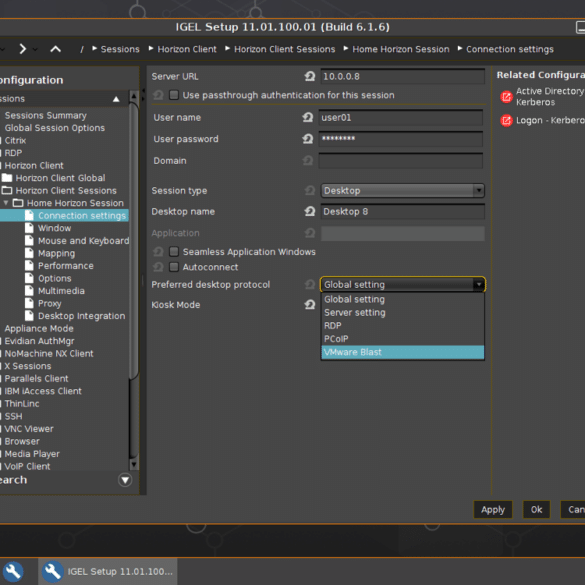Image resolution: width=585 pixels, height=585 pixels.
Task: Choose RDP from protocol list
Action: (403, 326)
